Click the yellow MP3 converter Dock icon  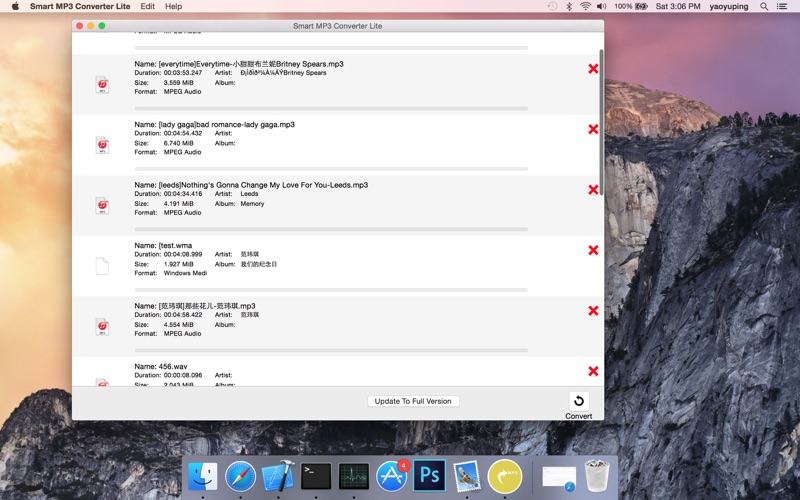[x=505, y=477]
